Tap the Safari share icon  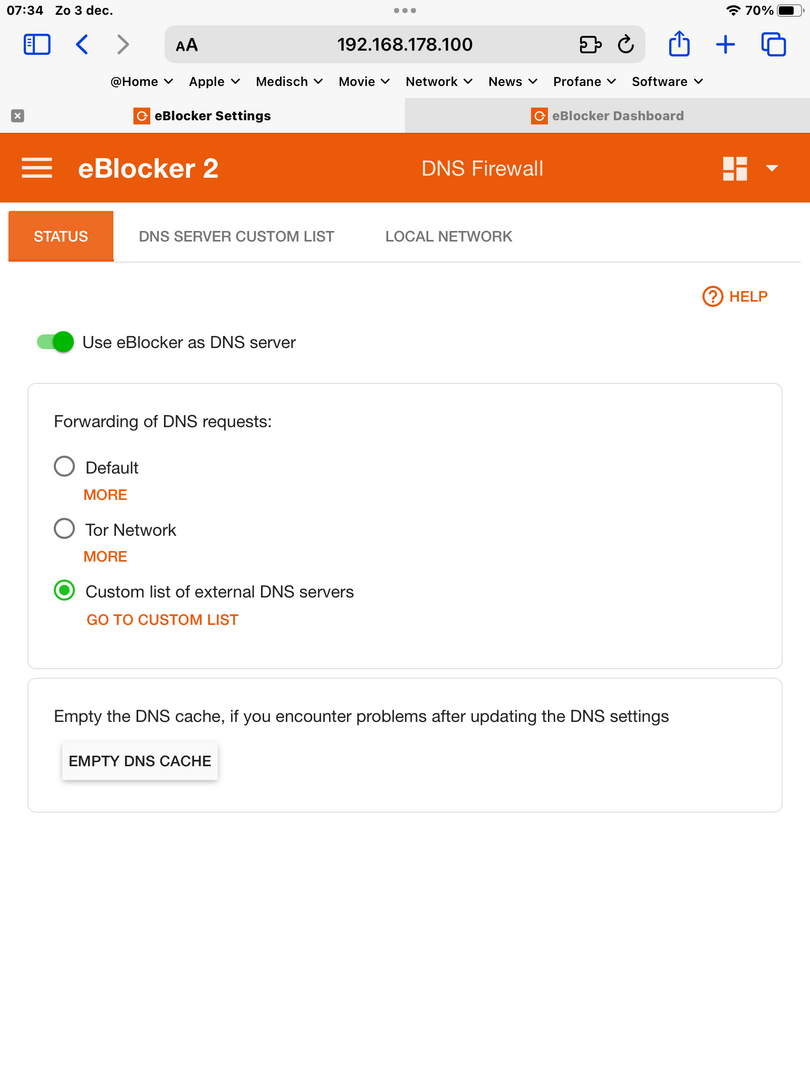point(679,44)
